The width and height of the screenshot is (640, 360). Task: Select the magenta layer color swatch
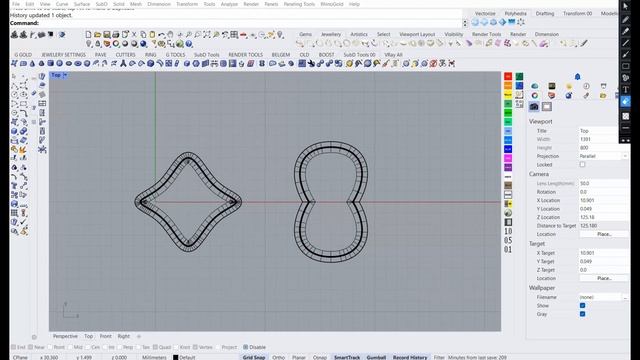[x=508, y=158]
